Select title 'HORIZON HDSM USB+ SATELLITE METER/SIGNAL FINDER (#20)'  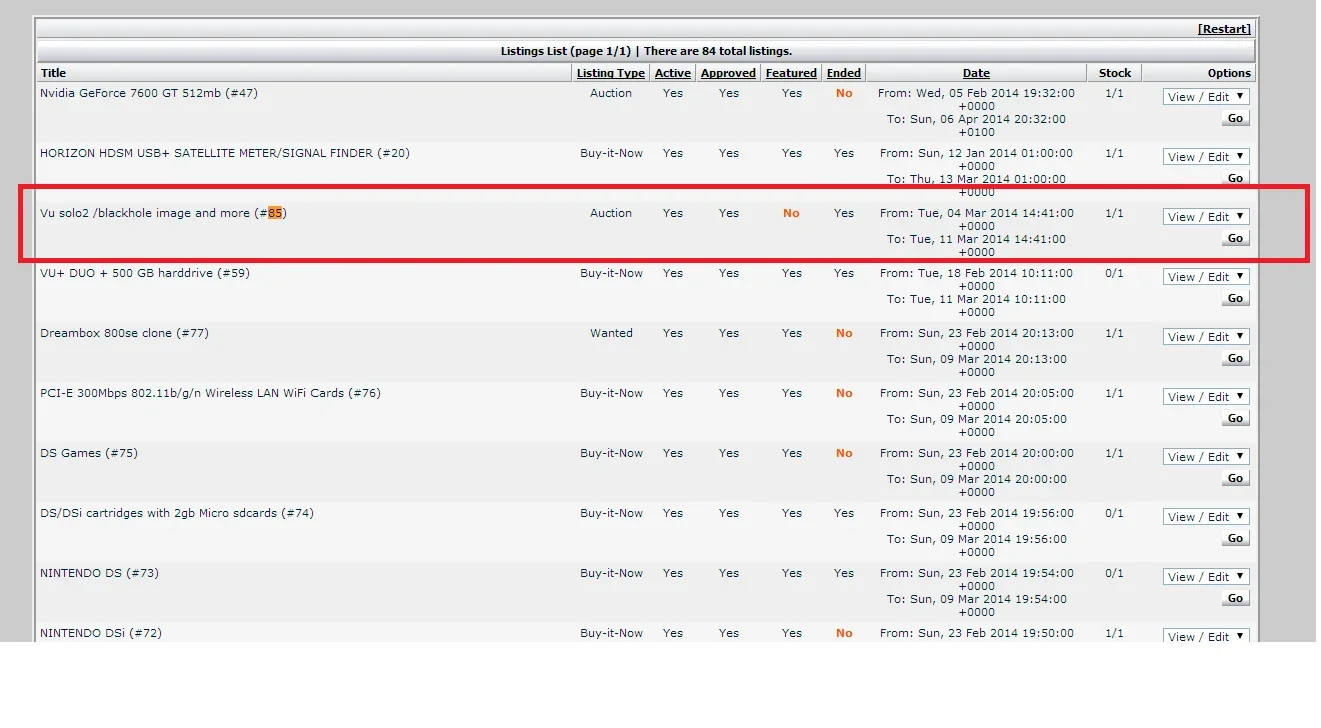pos(225,153)
